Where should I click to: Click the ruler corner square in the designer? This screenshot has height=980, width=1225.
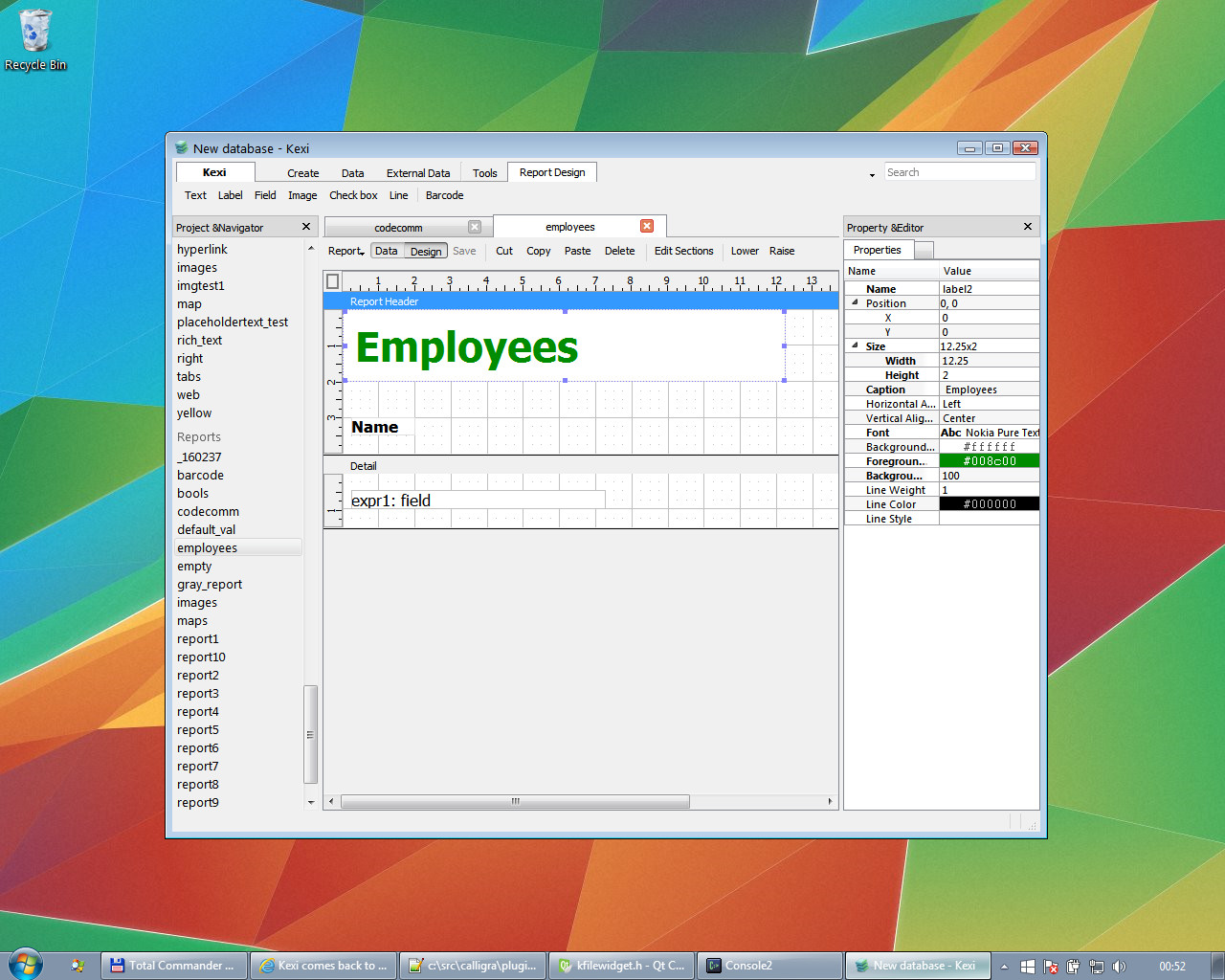[x=332, y=281]
